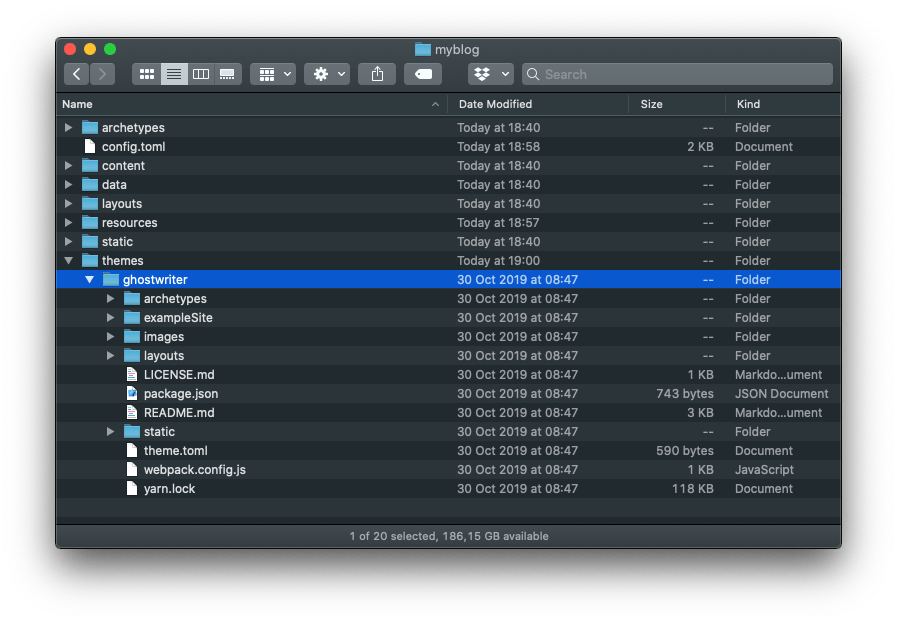This screenshot has width=897, height=622.
Task: Click the green full-screen window button
Action: 110,49
